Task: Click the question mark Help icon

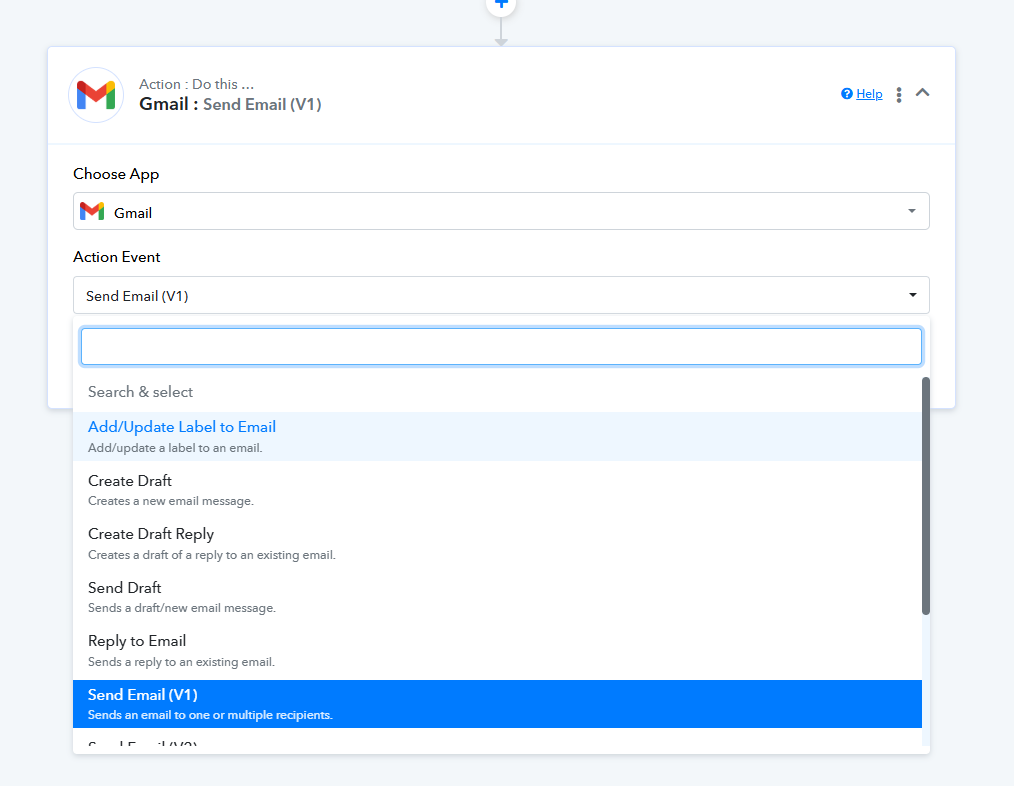Action: (x=847, y=94)
